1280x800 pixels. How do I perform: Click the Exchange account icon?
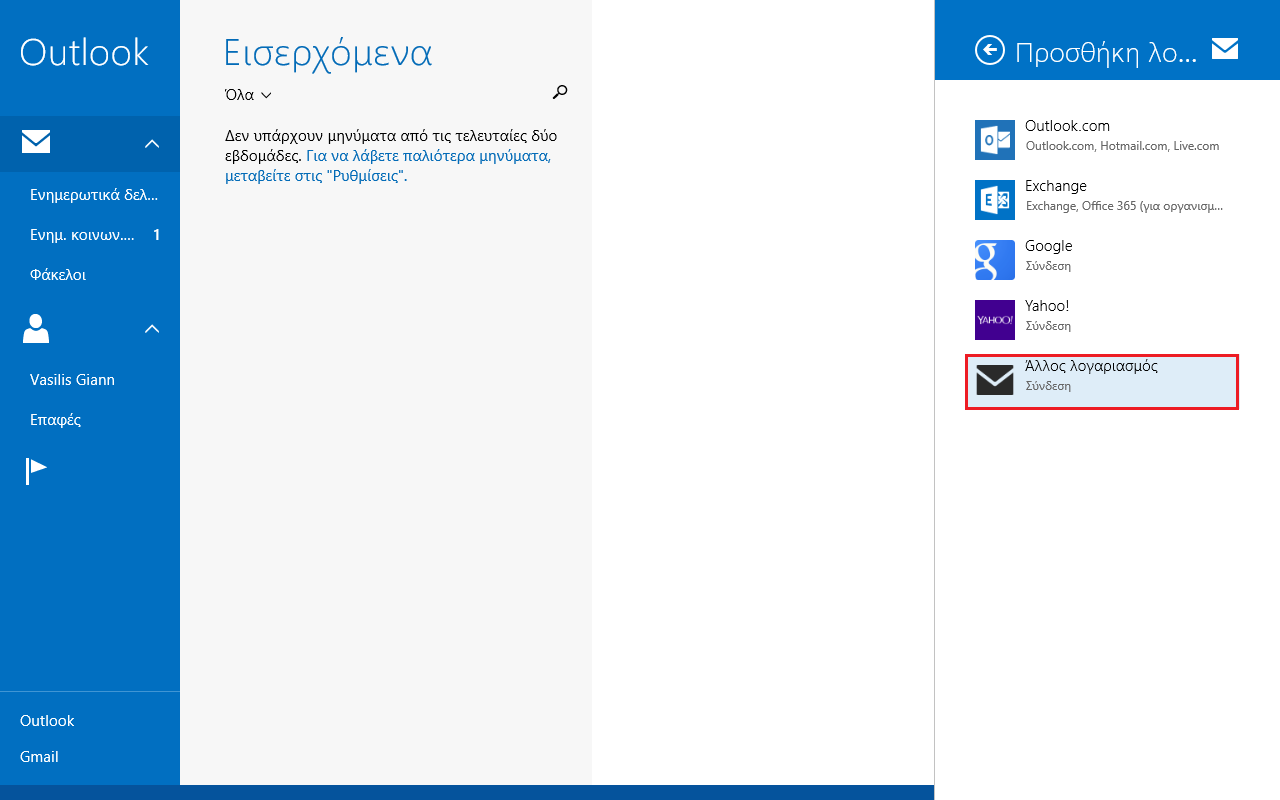995,200
